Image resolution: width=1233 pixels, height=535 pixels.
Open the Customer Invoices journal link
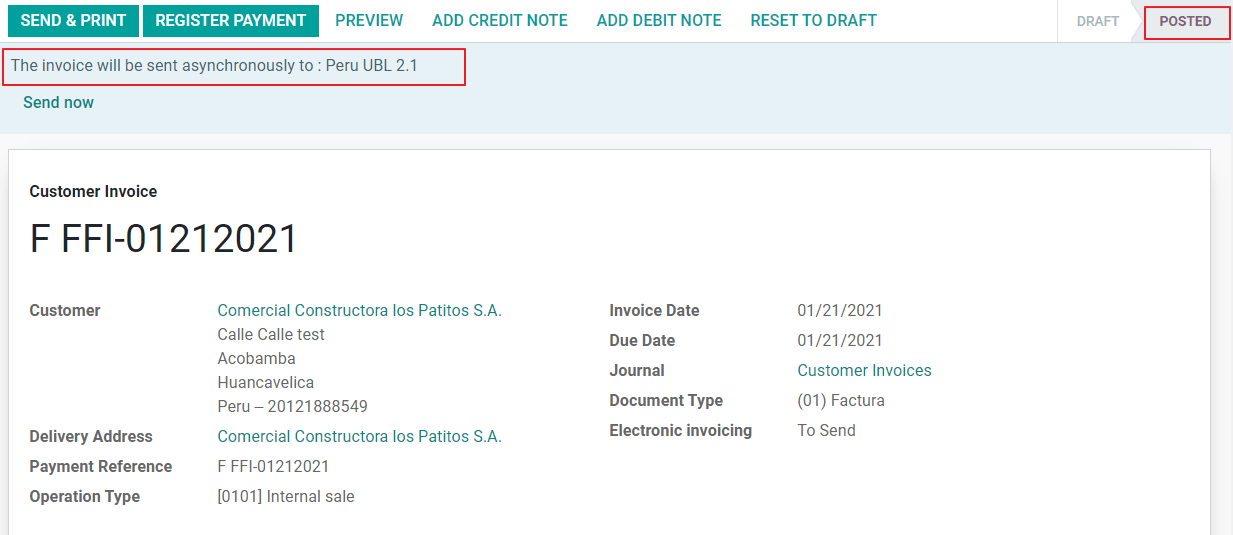coord(864,370)
